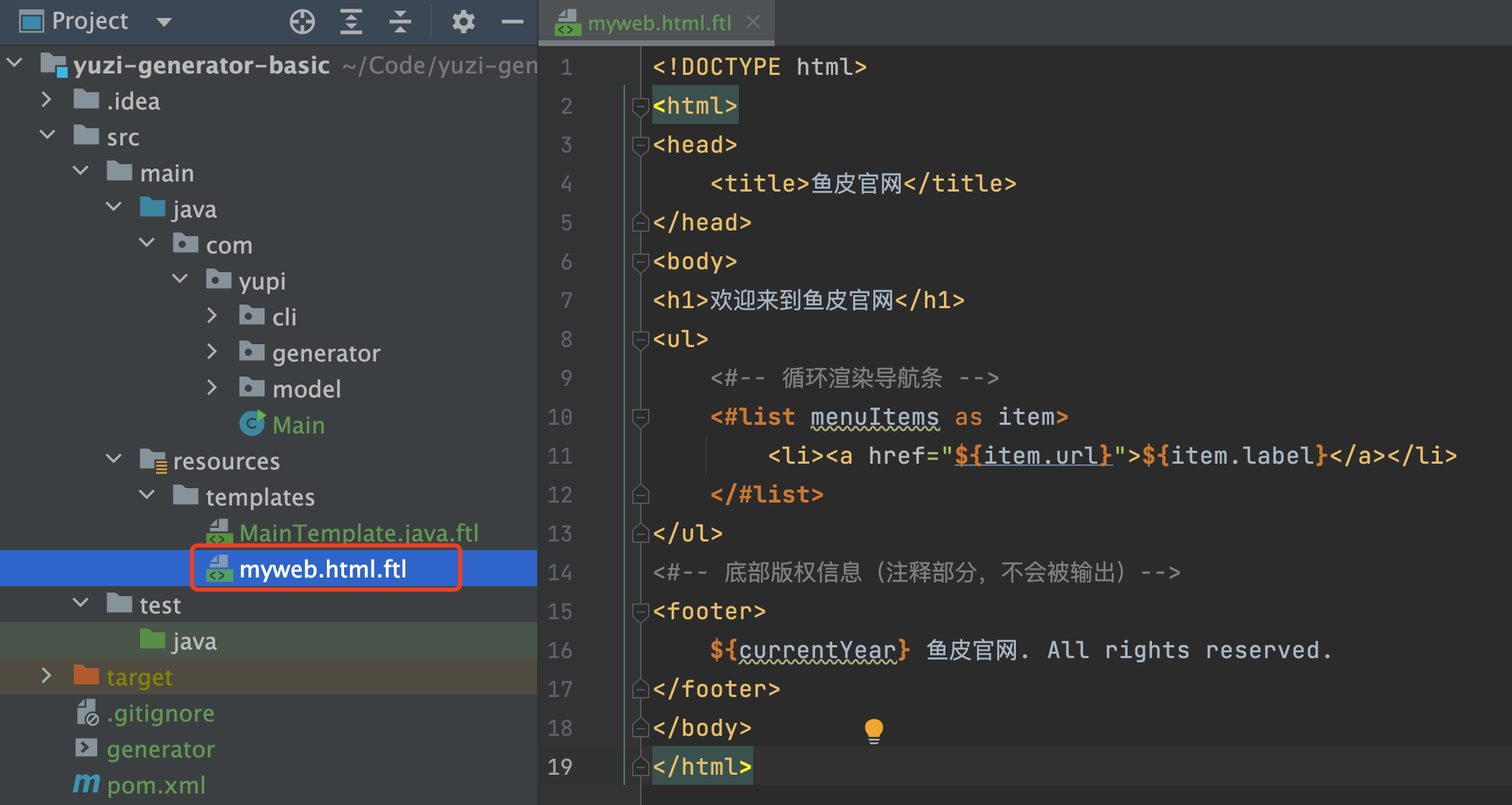Click the yellow intention lightbulb icon

click(x=873, y=730)
